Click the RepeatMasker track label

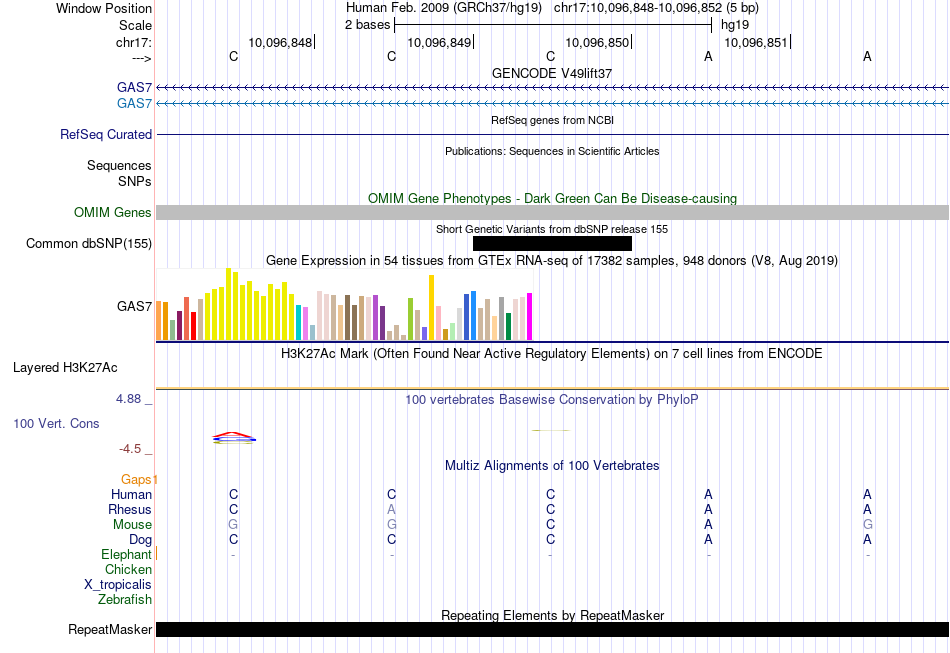pos(110,630)
